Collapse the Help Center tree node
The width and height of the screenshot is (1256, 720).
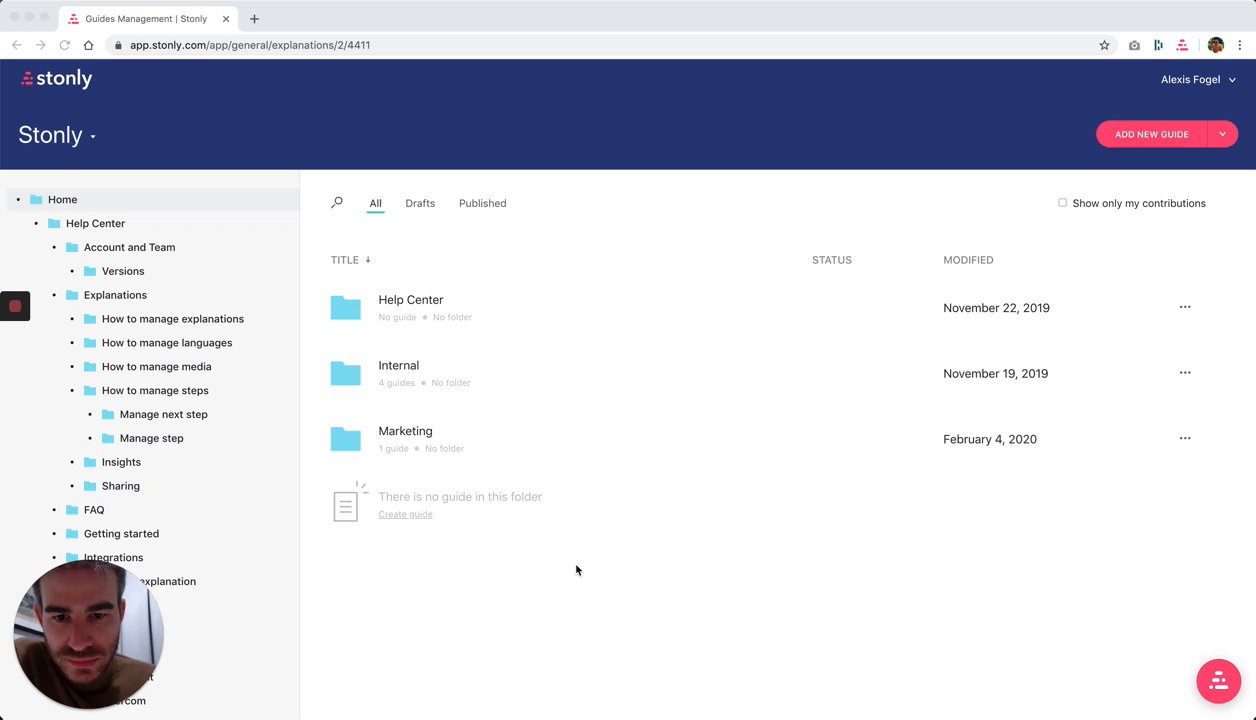tap(36, 224)
